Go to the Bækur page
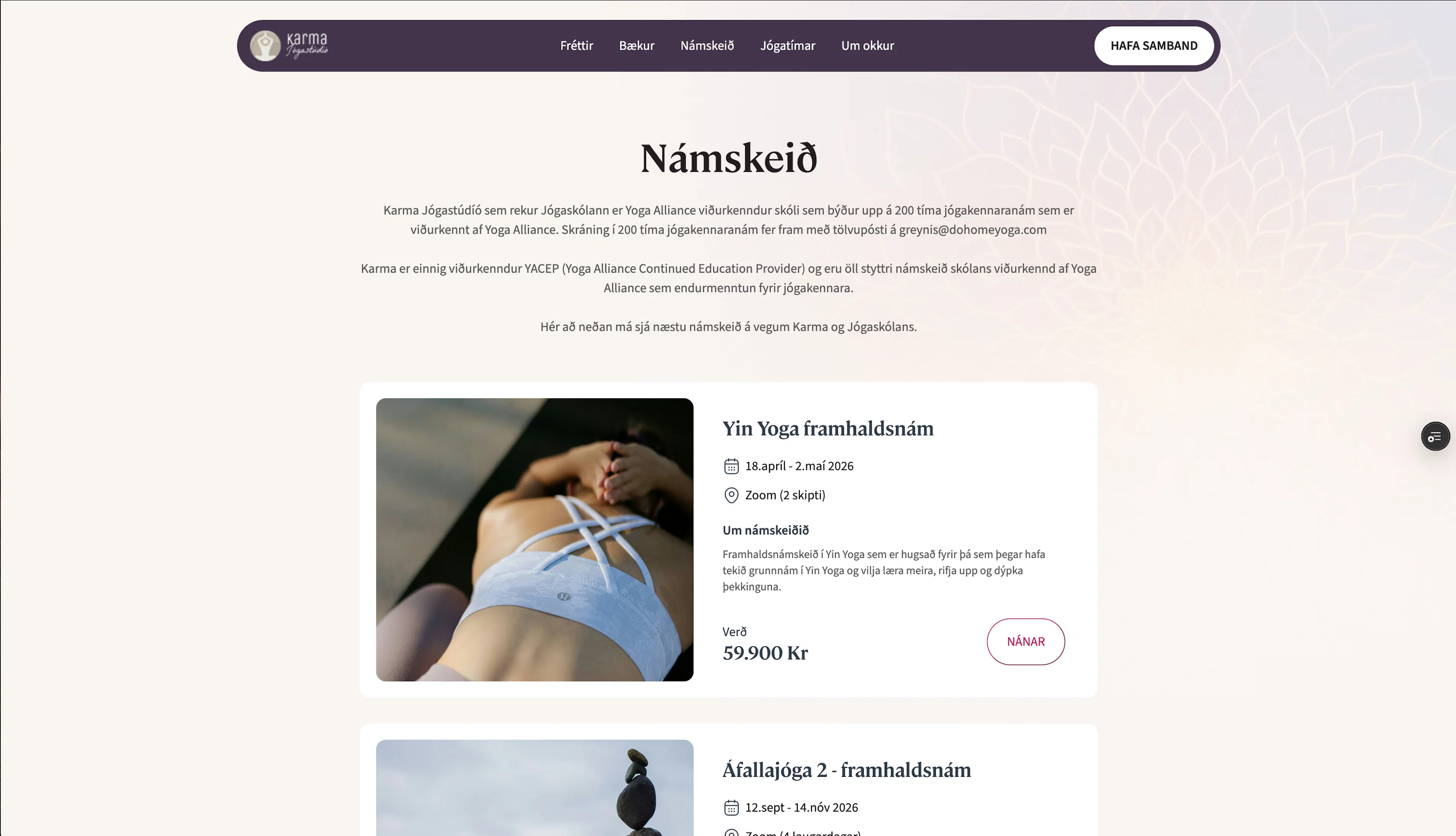 637,46
